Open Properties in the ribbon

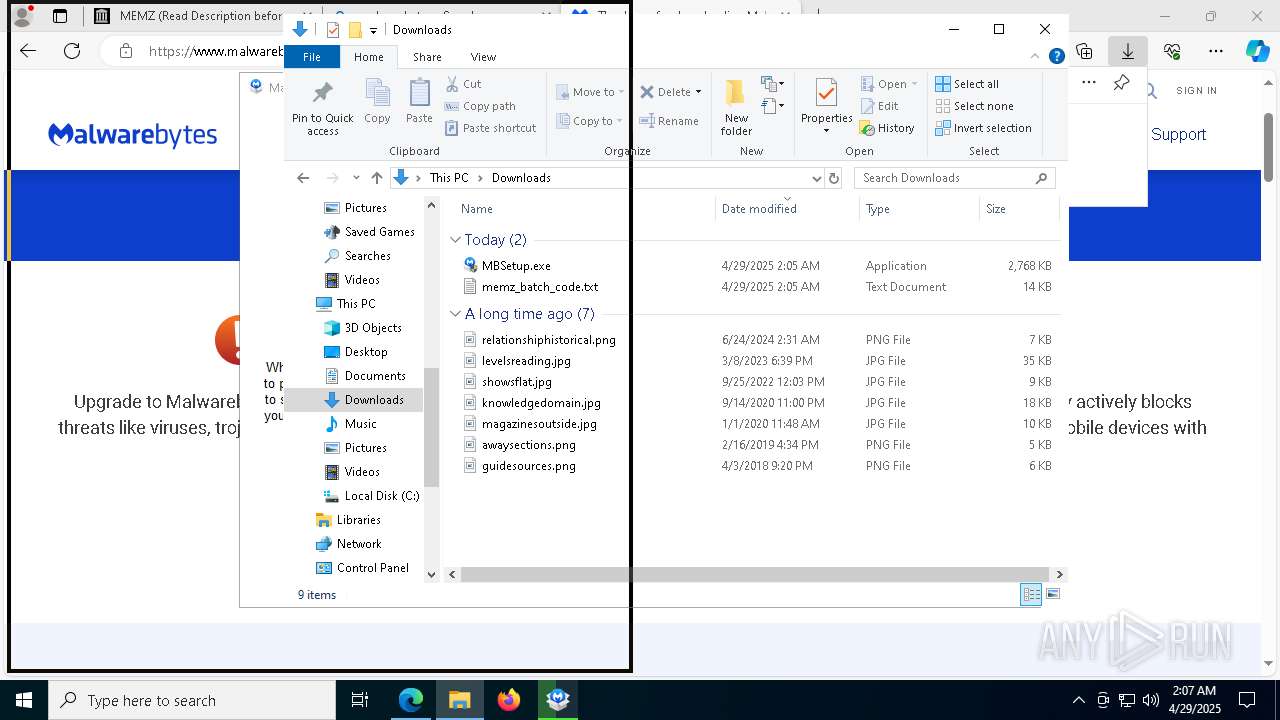point(826,106)
